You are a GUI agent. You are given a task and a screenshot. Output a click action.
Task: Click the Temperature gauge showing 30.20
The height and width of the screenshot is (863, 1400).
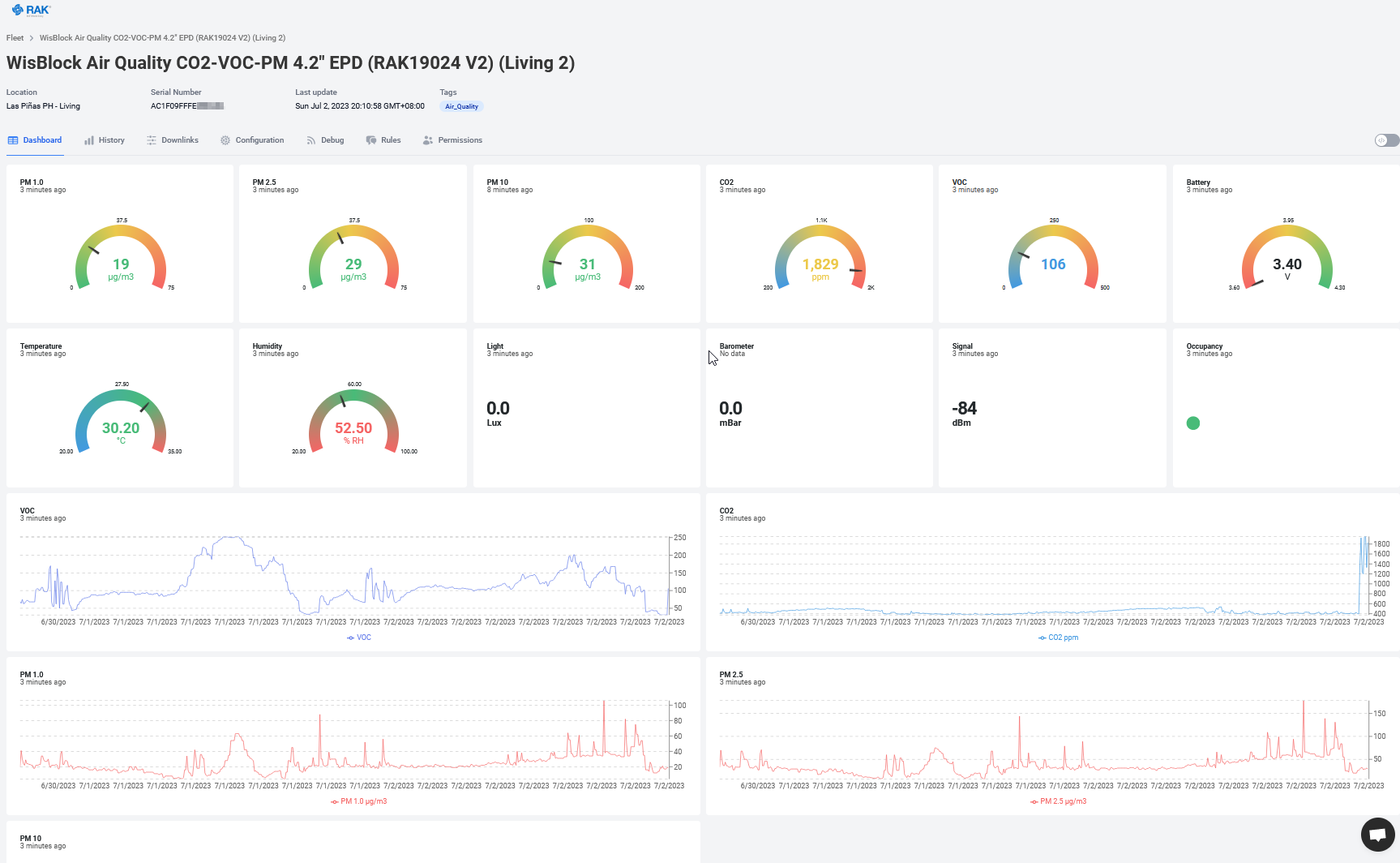pos(121,421)
